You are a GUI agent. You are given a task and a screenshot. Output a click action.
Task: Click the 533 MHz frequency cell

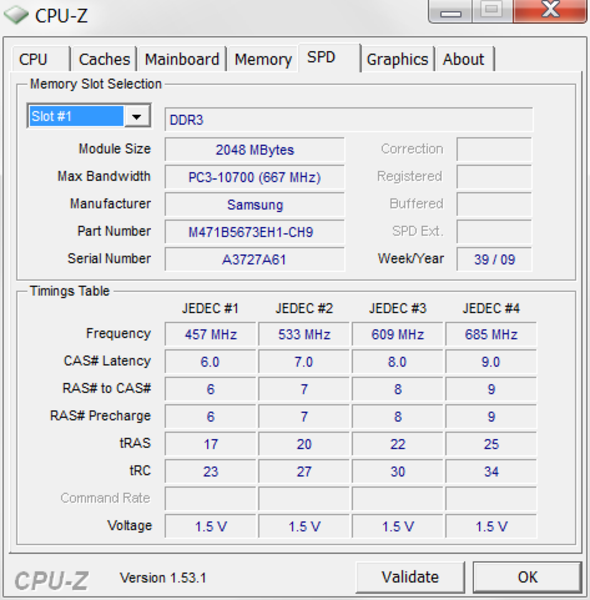304,334
